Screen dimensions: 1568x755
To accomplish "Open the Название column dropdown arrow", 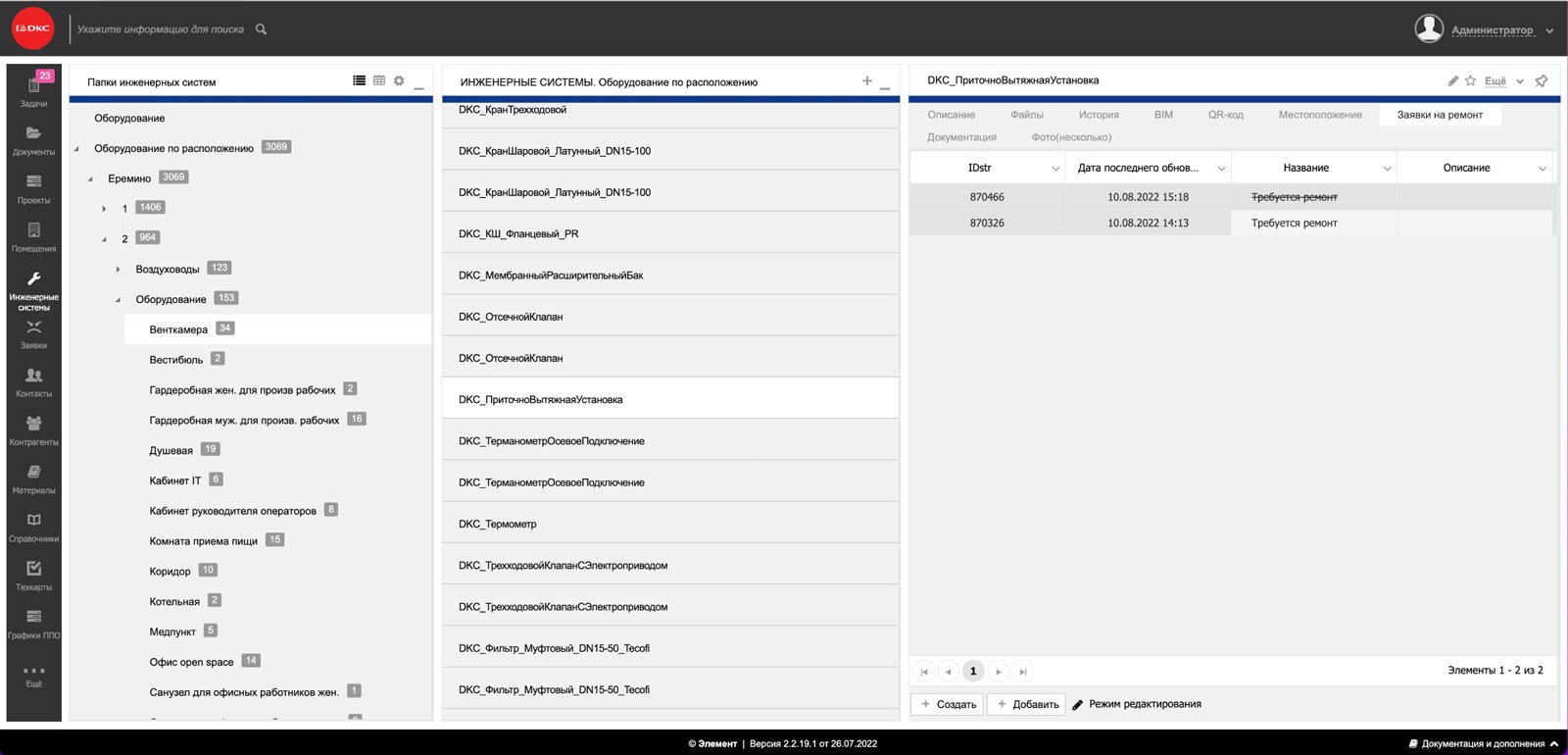I will point(1387,169).
